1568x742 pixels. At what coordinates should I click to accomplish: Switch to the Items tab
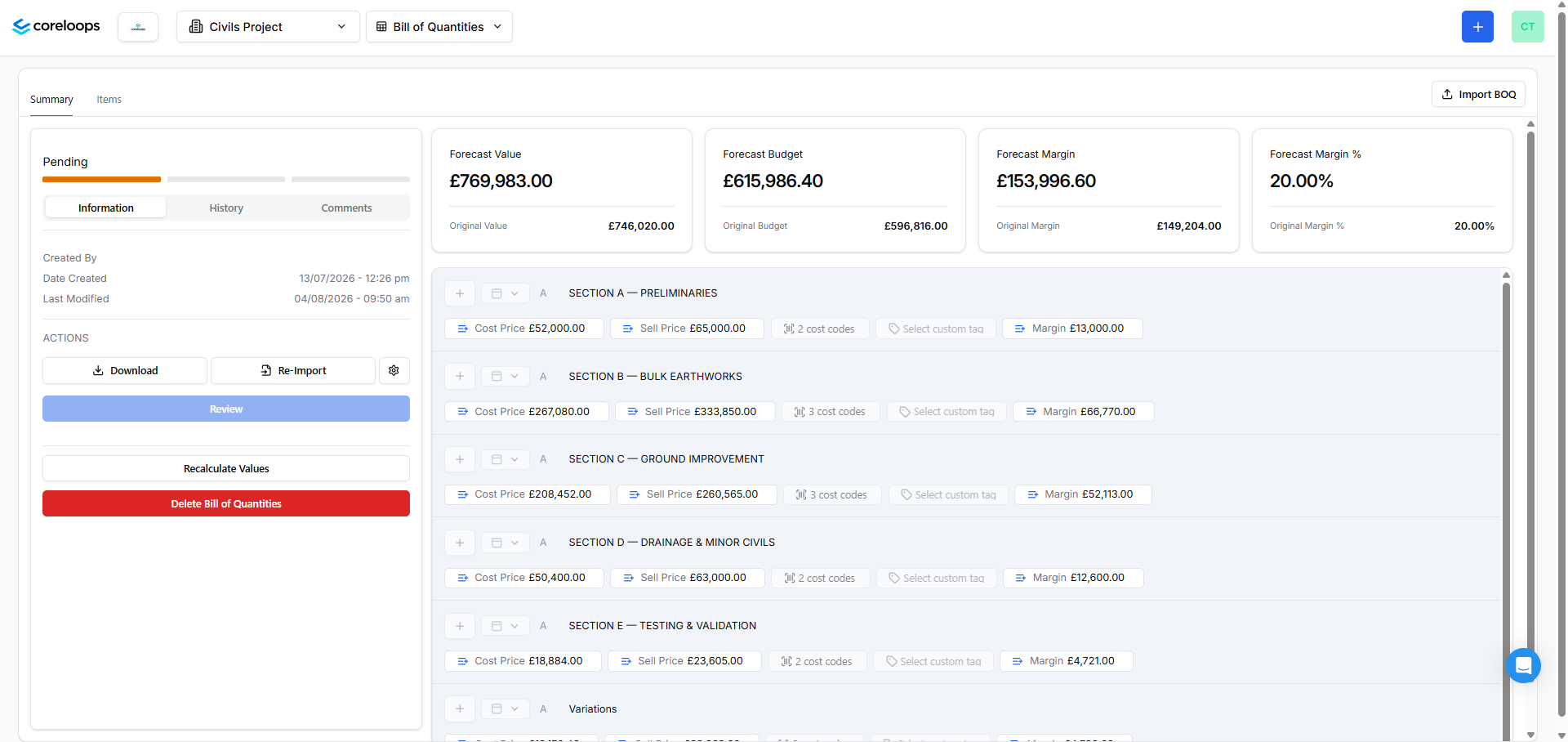(109, 100)
